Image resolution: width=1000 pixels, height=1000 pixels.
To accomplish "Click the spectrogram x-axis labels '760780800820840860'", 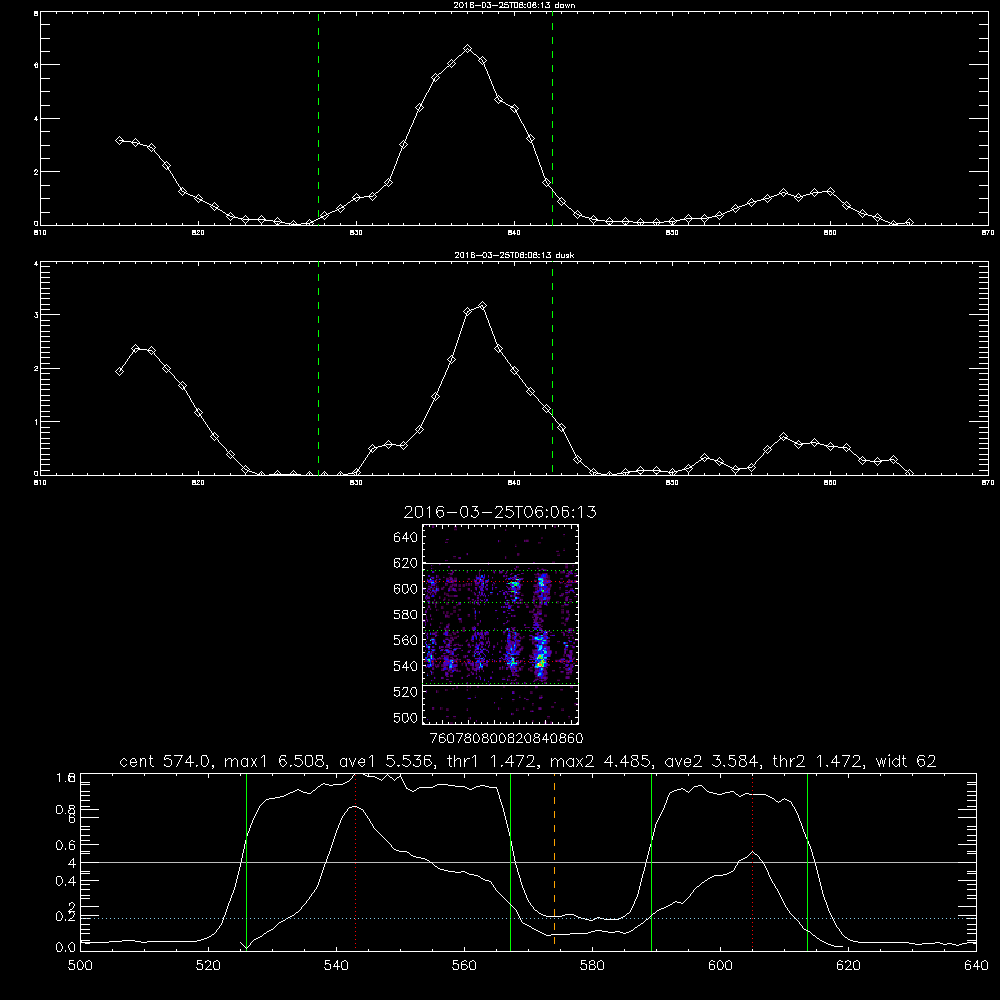I will coord(506,739).
